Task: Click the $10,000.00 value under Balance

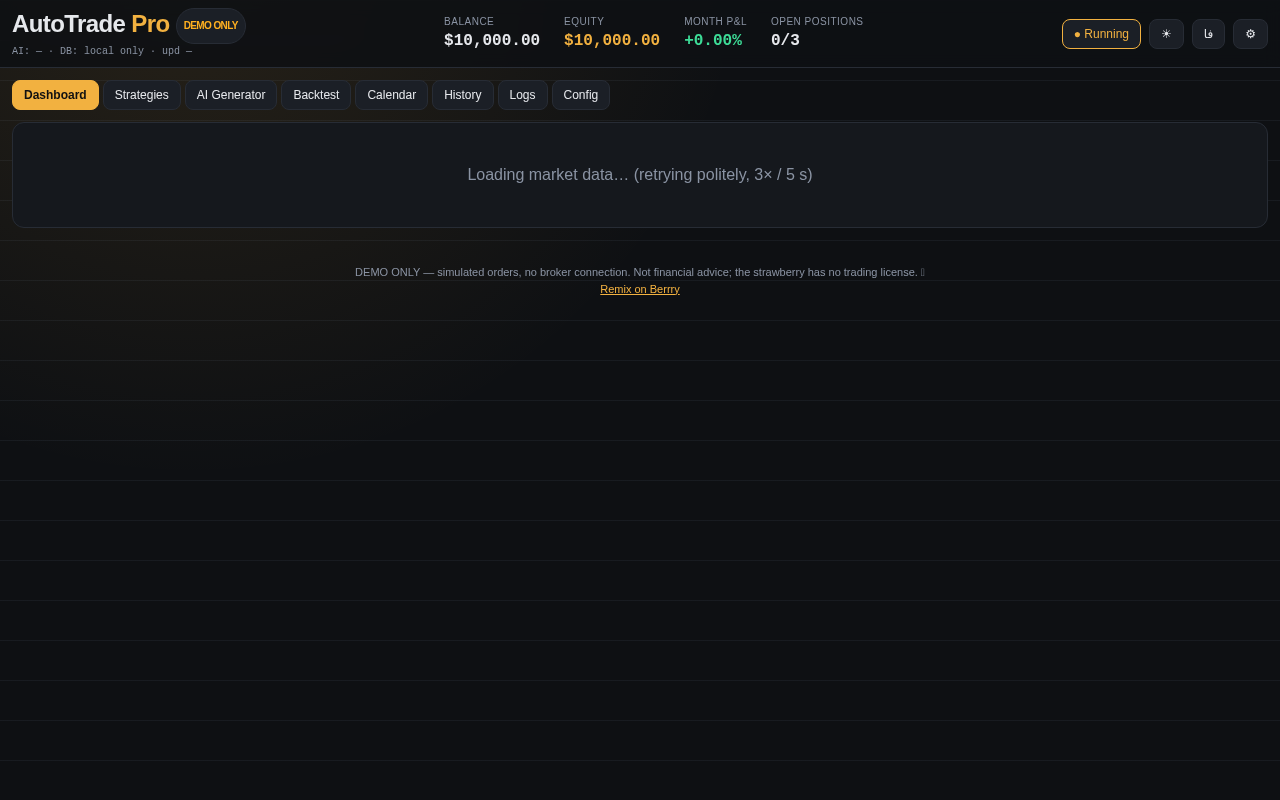Action: (492, 41)
